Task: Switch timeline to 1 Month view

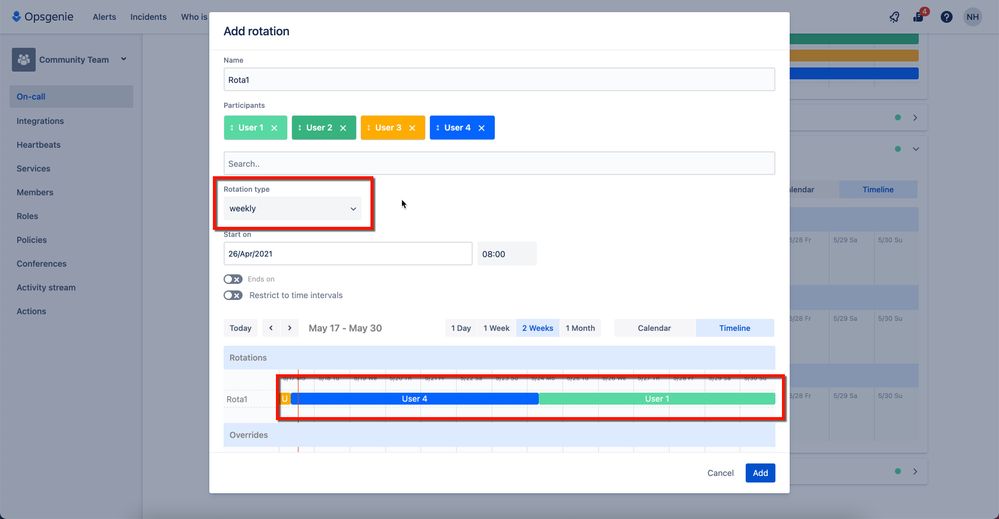Action: 580,328
